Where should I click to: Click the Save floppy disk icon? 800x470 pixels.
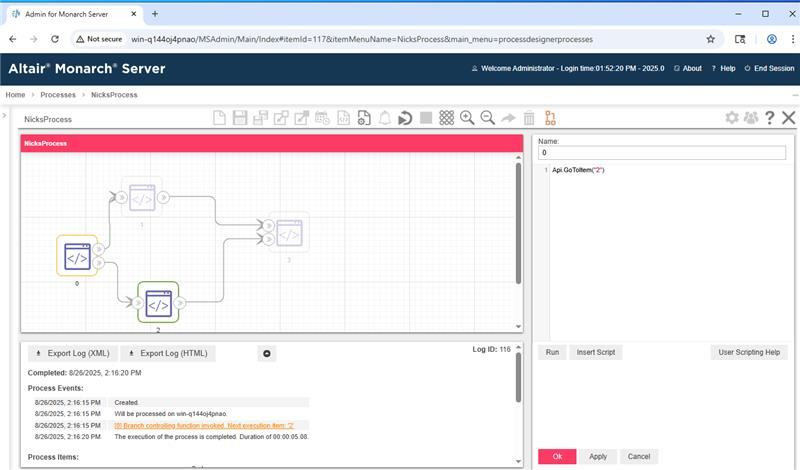240,118
